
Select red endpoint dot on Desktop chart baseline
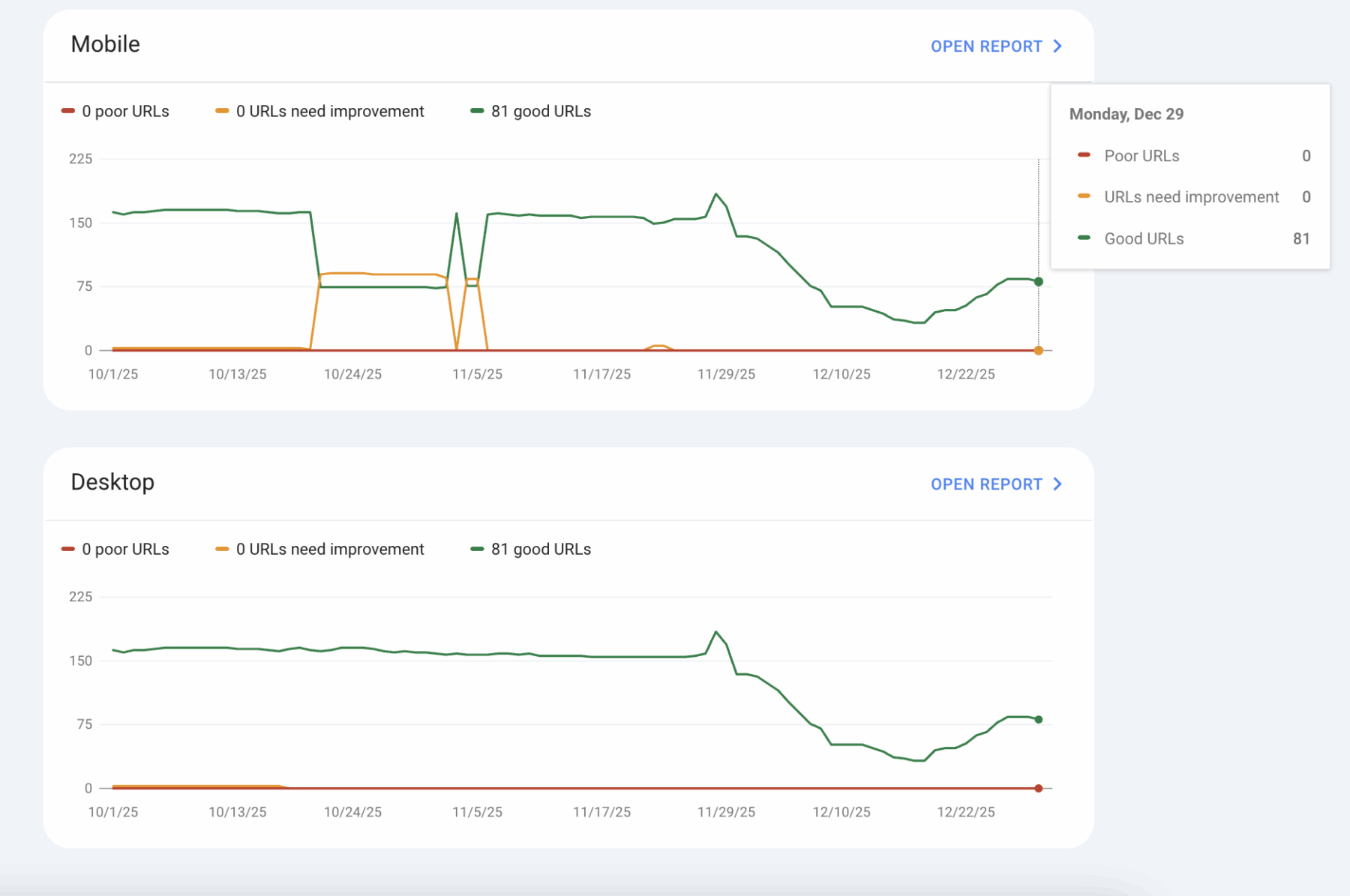coord(1038,788)
